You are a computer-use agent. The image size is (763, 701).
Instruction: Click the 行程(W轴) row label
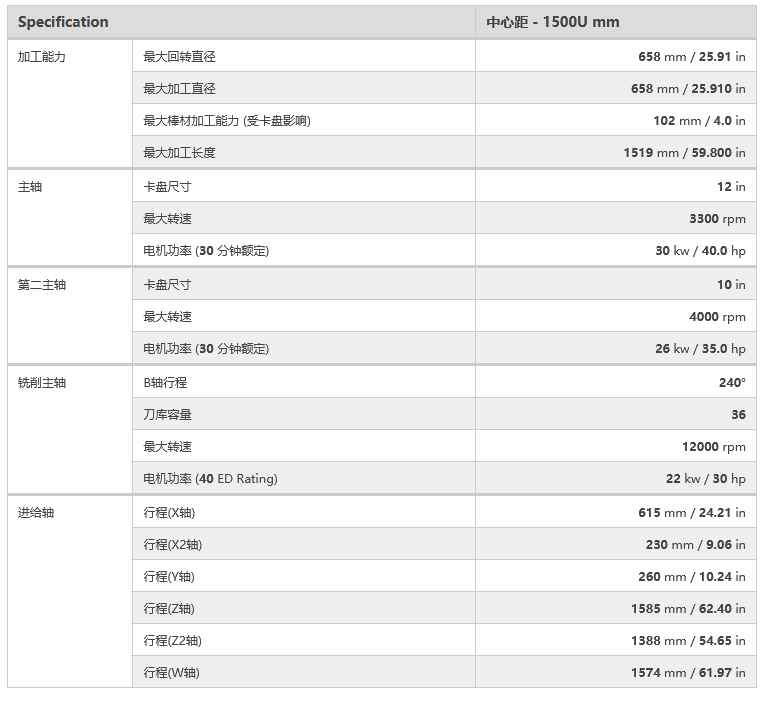click(x=171, y=673)
